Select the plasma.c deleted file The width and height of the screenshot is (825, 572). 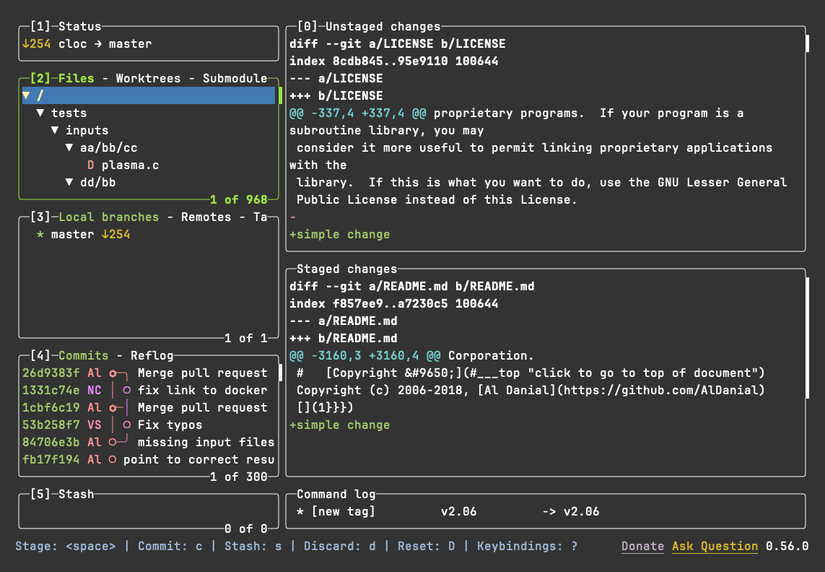pos(148,165)
